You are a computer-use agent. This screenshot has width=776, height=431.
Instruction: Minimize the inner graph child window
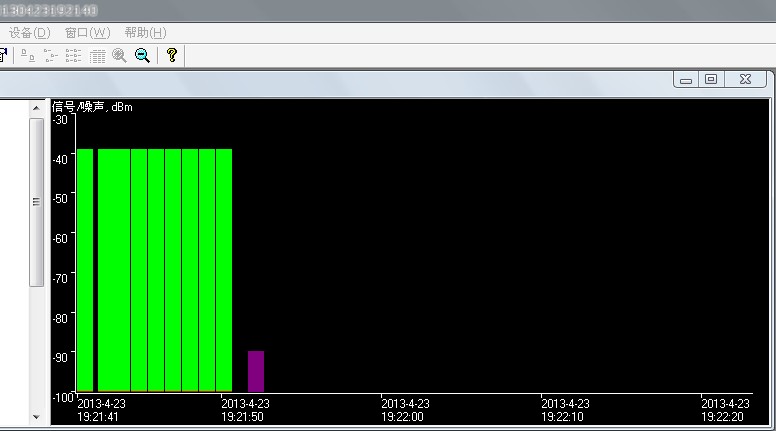pyautogui.click(x=685, y=80)
